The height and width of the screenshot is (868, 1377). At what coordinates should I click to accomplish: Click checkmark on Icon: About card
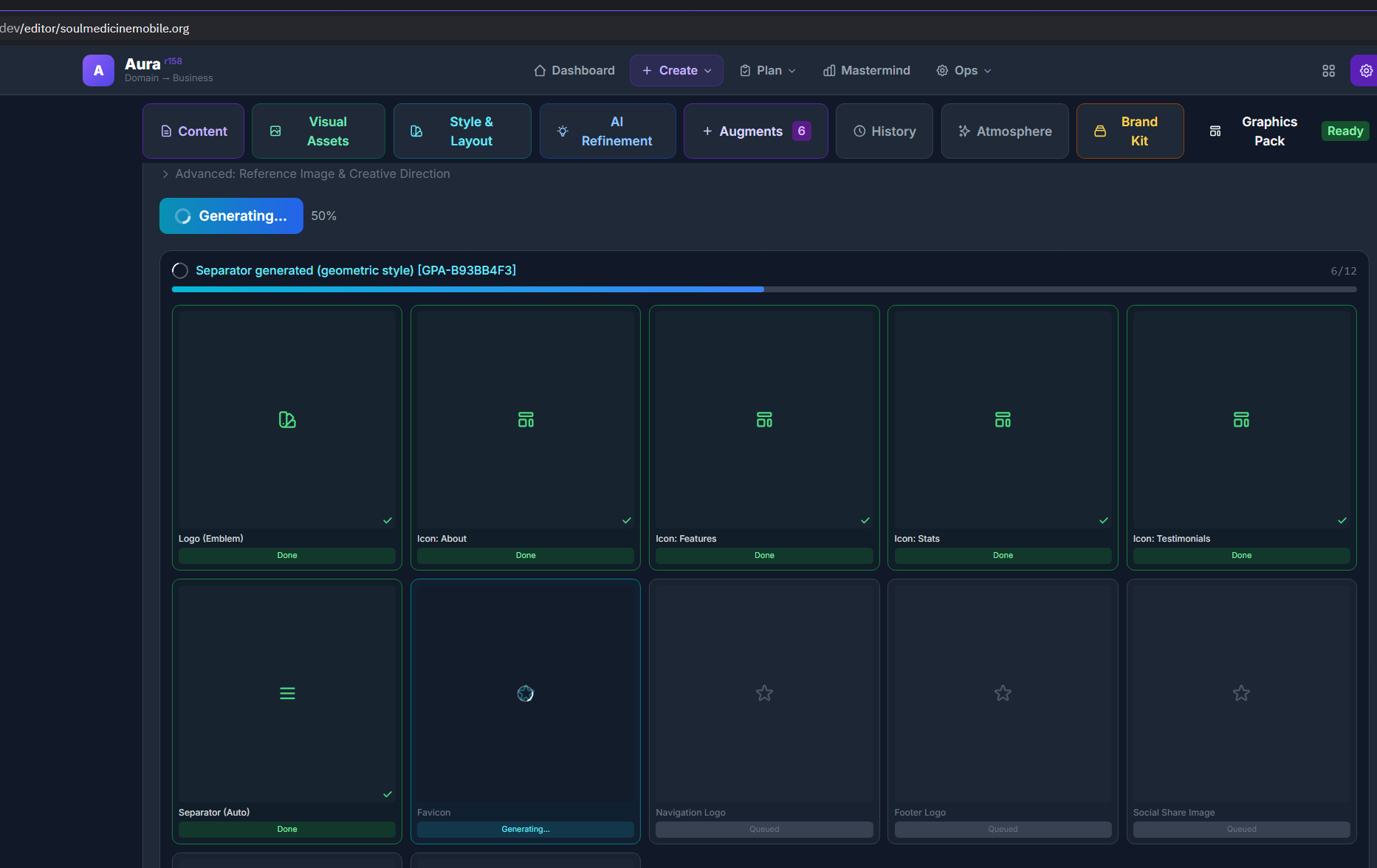point(626,520)
